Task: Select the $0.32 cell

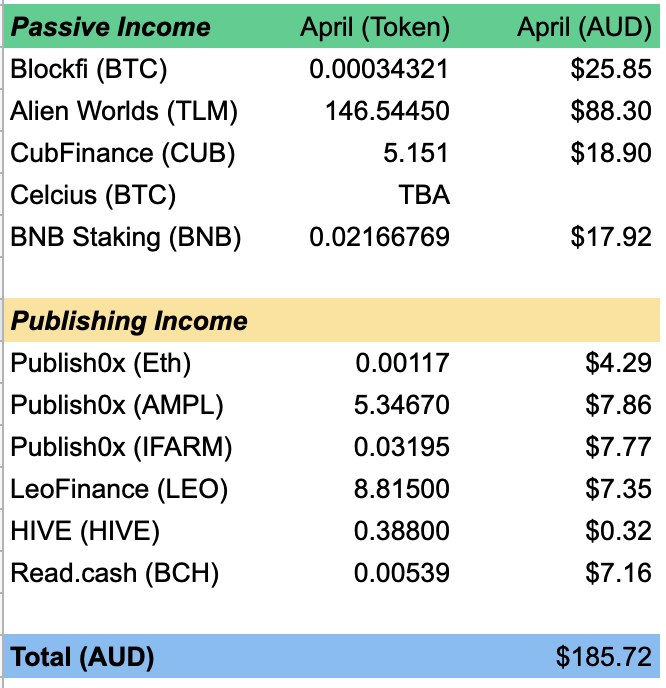Action: (x=618, y=531)
